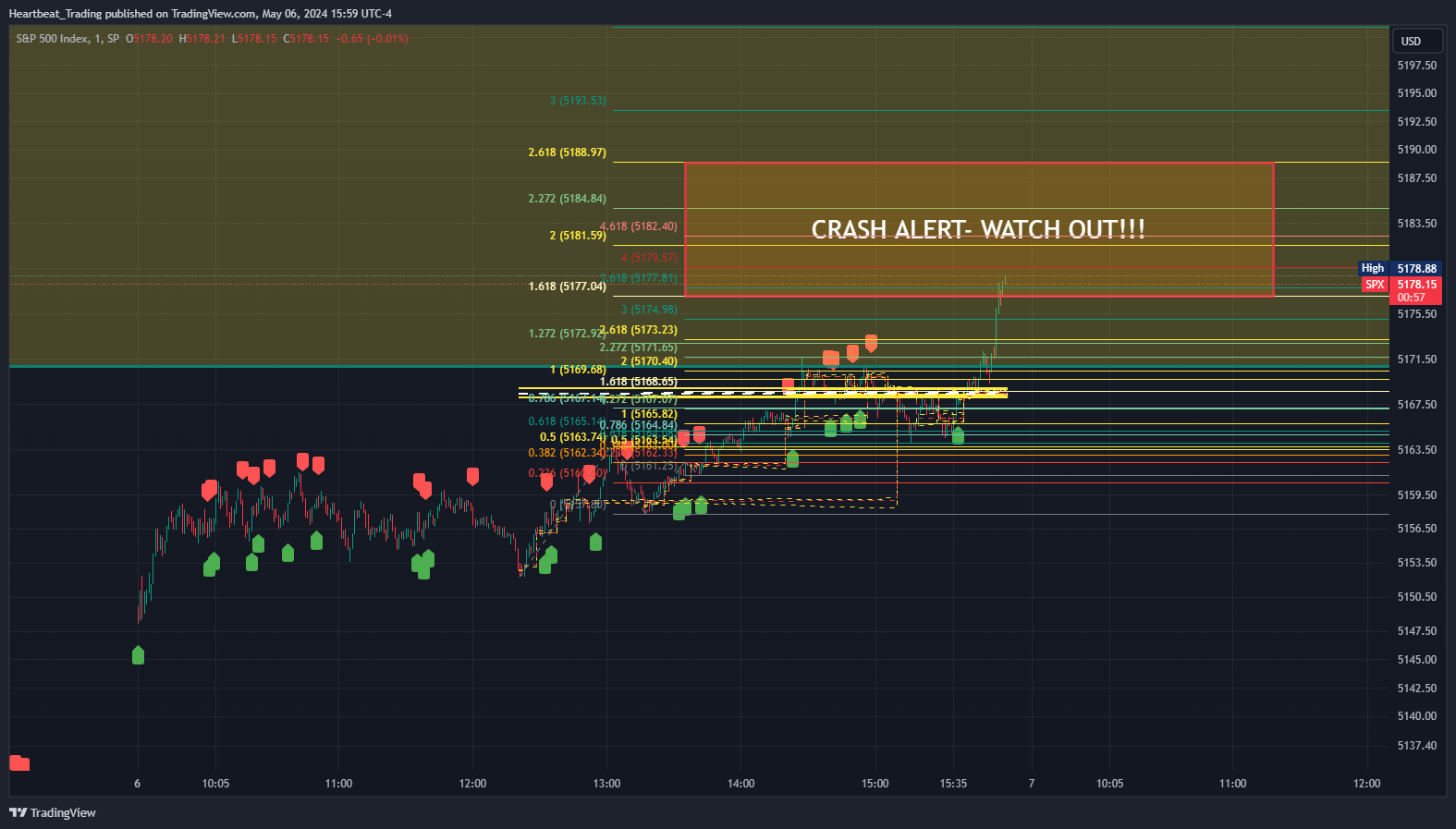The width and height of the screenshot is (1456, 829).
Task: Select Fib label 1.618 (5177.04)
Action: pyautogui.click(x=568, y=286)
